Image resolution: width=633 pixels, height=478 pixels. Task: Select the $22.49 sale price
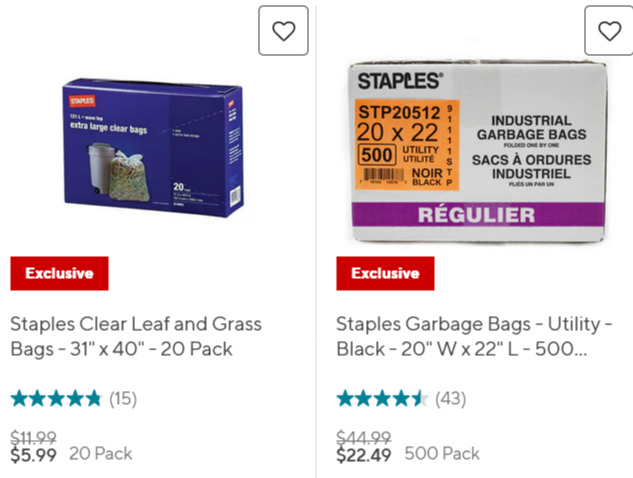(x=364, y=455)
